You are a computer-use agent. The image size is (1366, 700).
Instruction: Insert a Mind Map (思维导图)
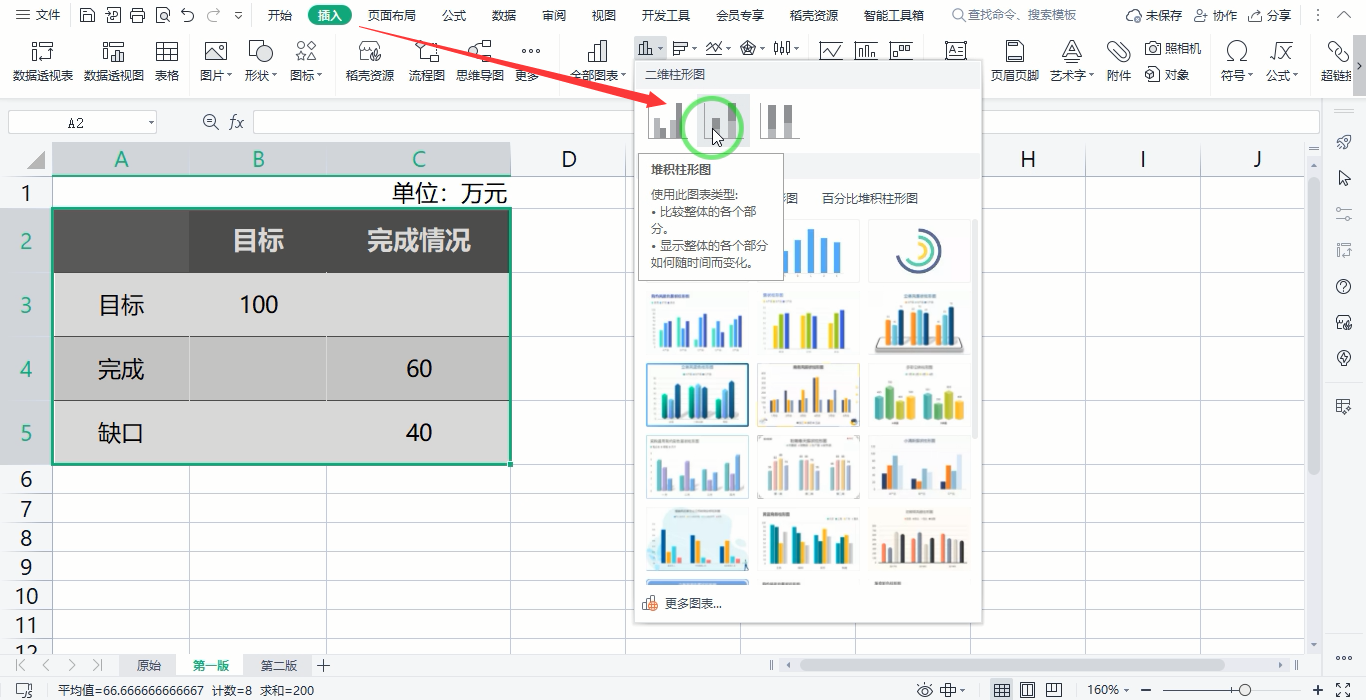(480, 61)
